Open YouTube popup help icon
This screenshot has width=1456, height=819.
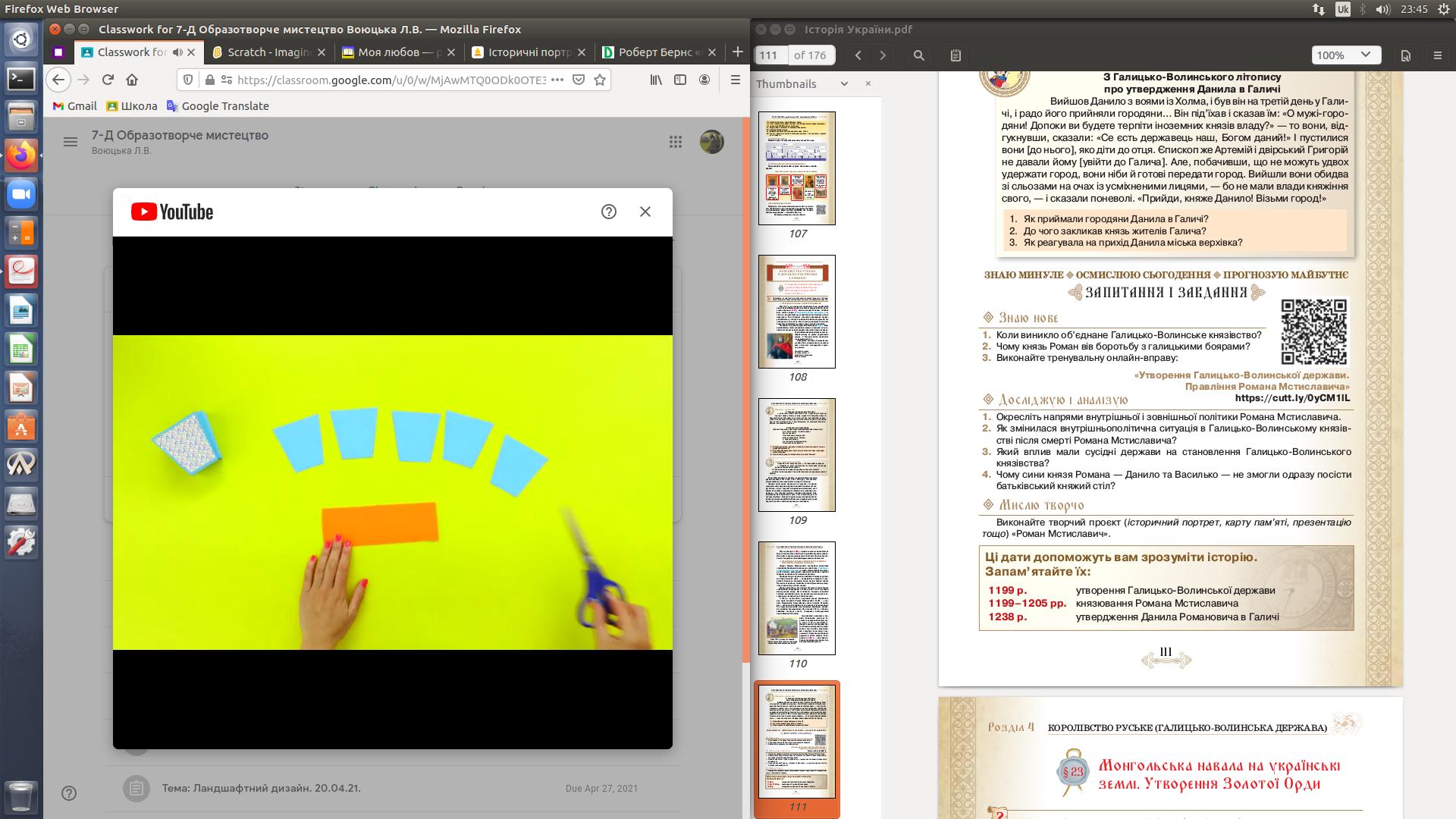608,212
